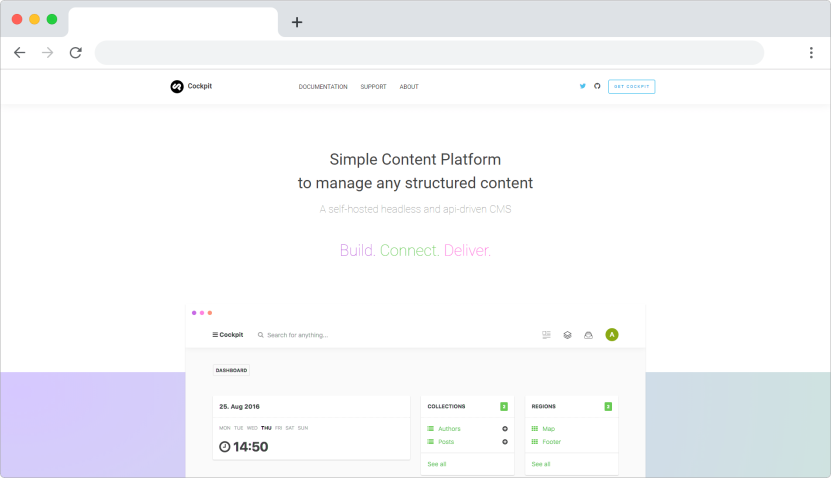831x478 pixels.
Task: Click the list icon beside Posts
Action: click(430, 442)
